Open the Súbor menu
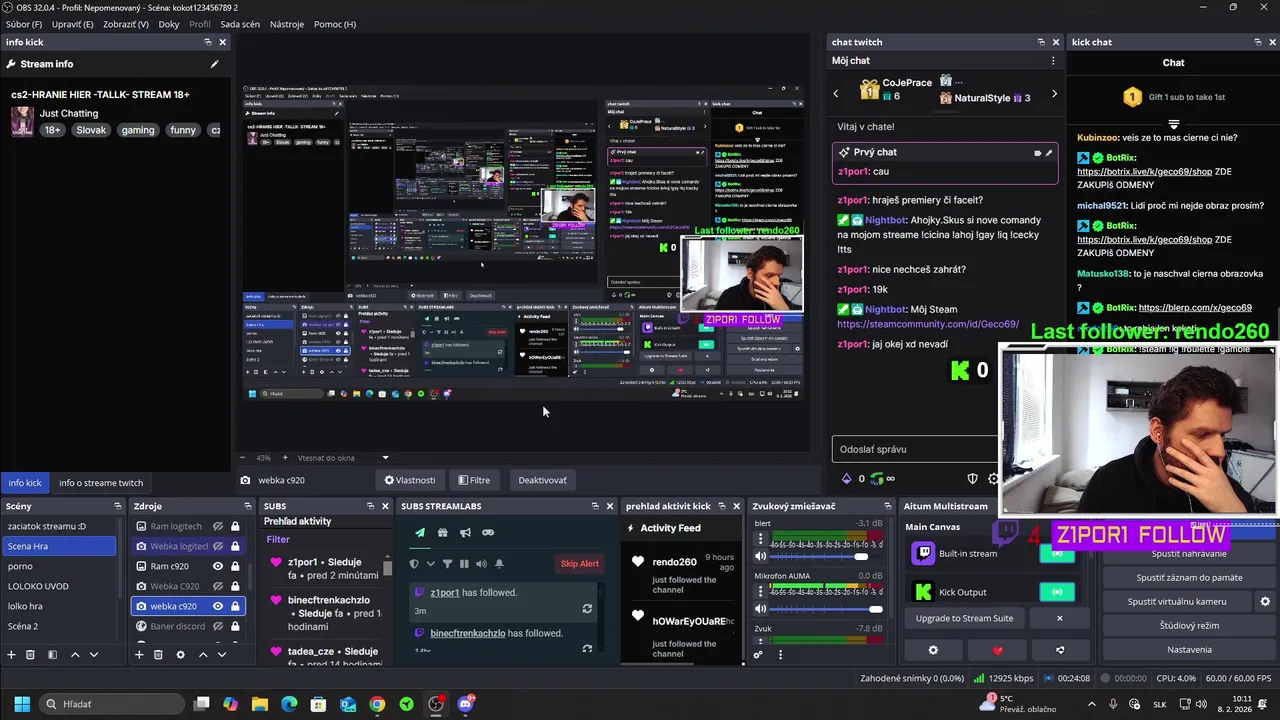1280x720 pixels. coord(24,24)
